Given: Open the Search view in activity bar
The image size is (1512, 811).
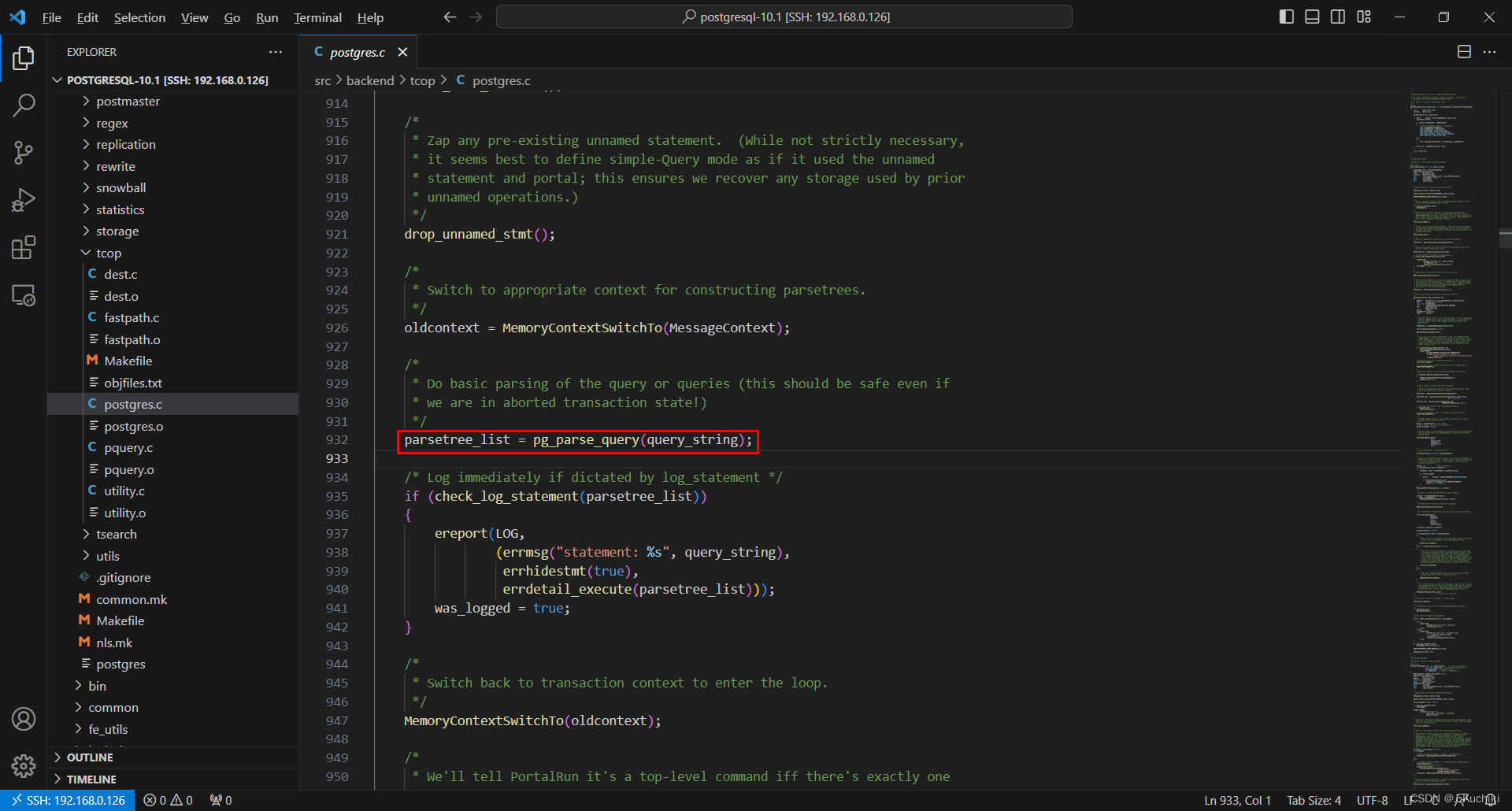Looking at the screenshot, I should click(x=24, y=105).
